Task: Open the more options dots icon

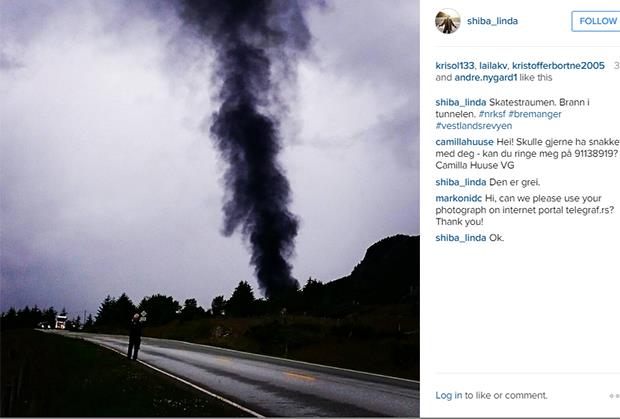Action: pyautogui.click(x=614, y=396)
